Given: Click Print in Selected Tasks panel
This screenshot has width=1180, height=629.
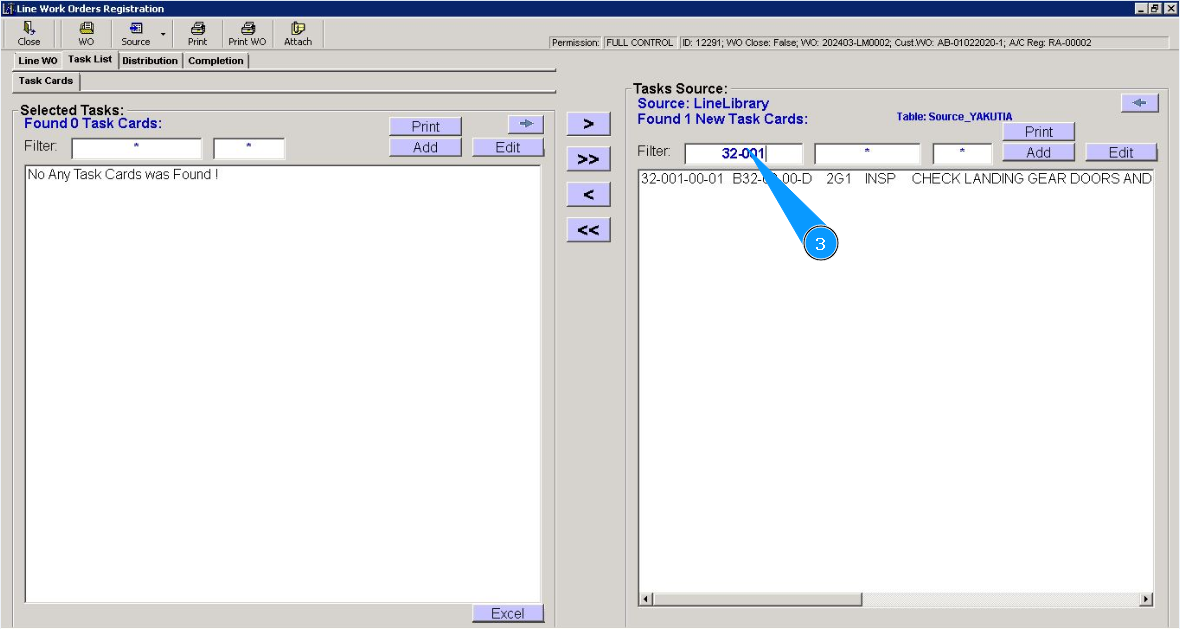Looking at the screenshot, I should 425,126.
